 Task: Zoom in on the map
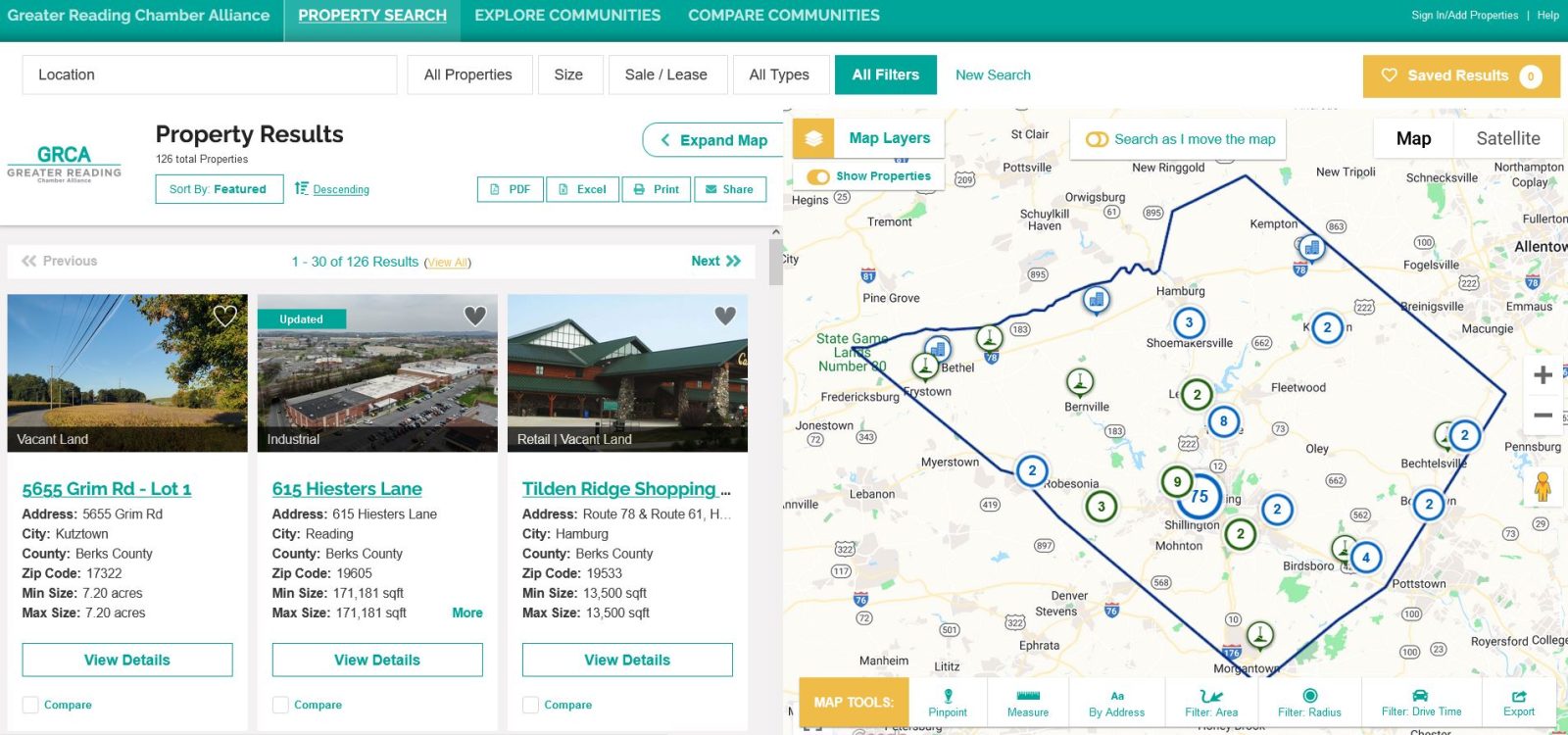click(x=1543, y=375)
